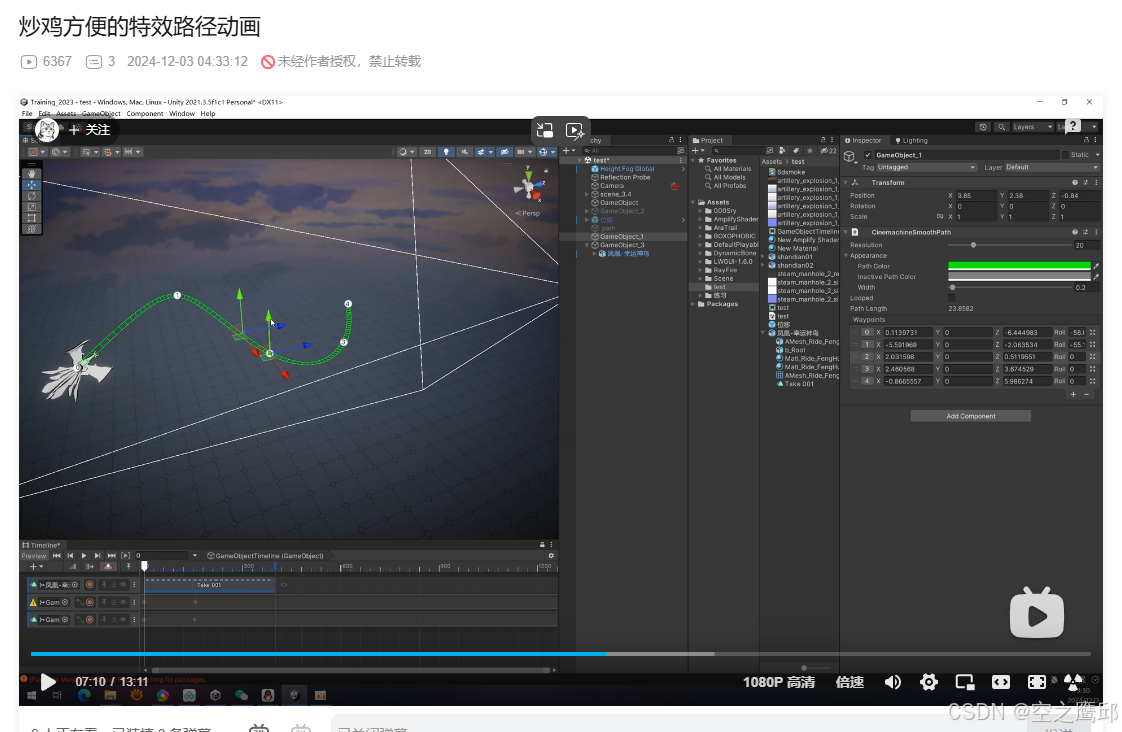Open the 倍速 playback speed menu
This screenshot has width=1122, height=732.
click(849, 682)
